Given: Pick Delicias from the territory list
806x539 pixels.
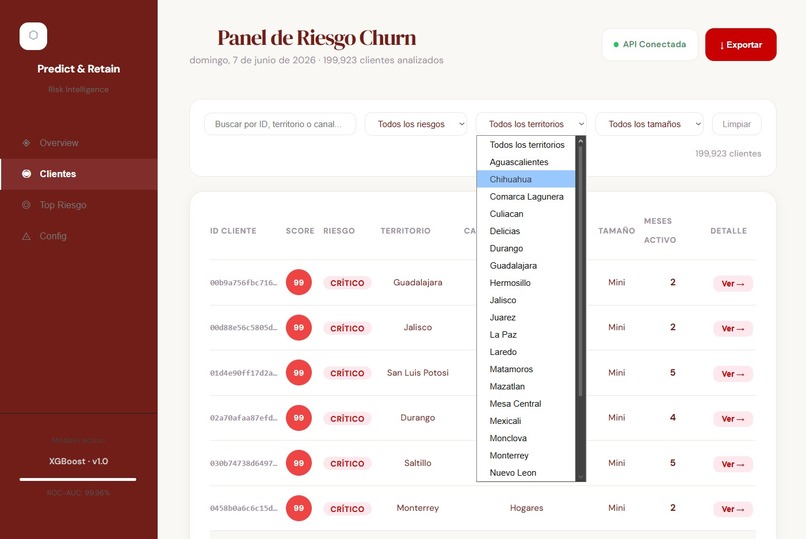Looking at the screenshot, I should [x=526, y=231].
